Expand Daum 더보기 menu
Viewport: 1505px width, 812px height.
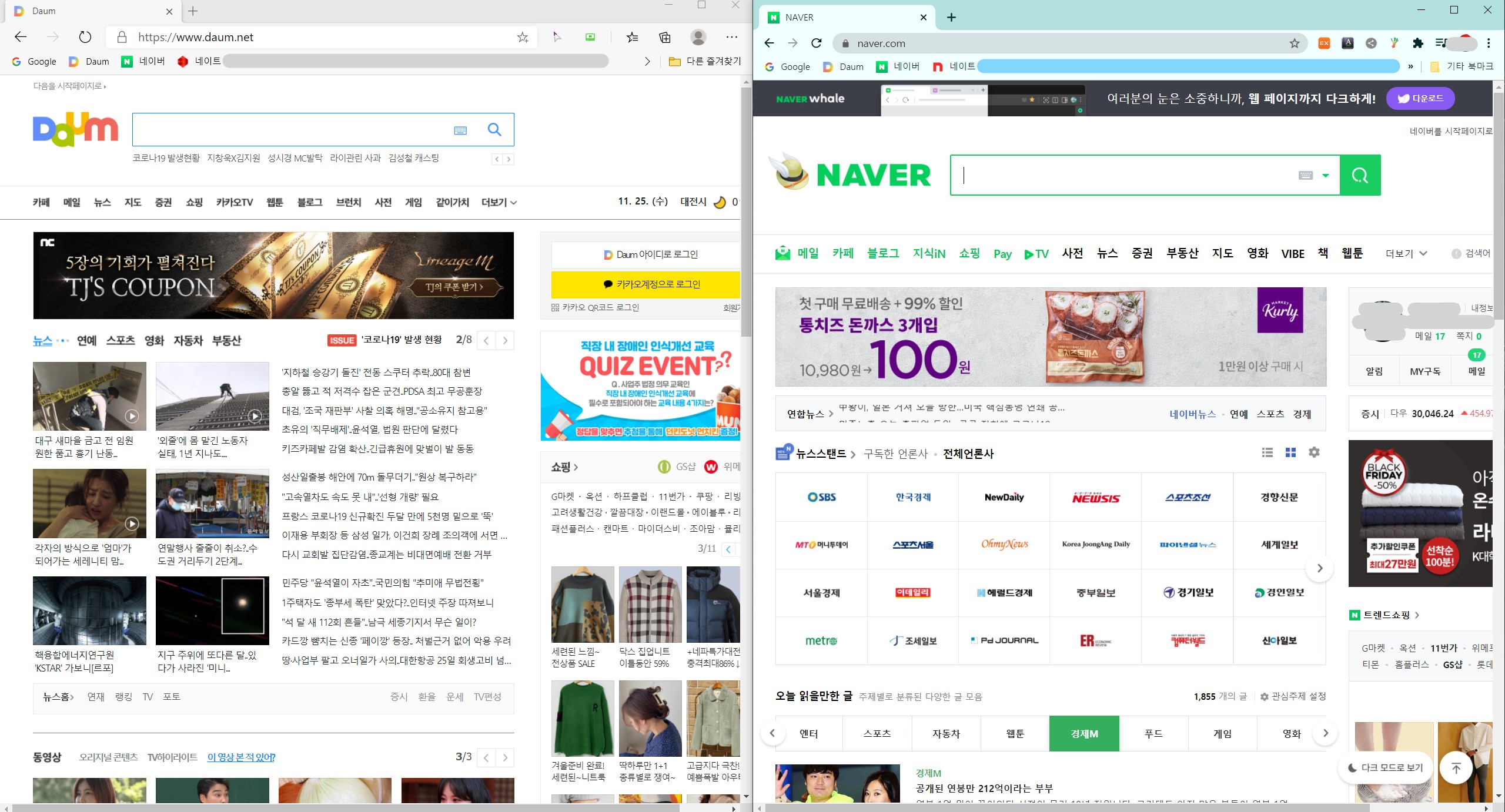tap(499, 203)
